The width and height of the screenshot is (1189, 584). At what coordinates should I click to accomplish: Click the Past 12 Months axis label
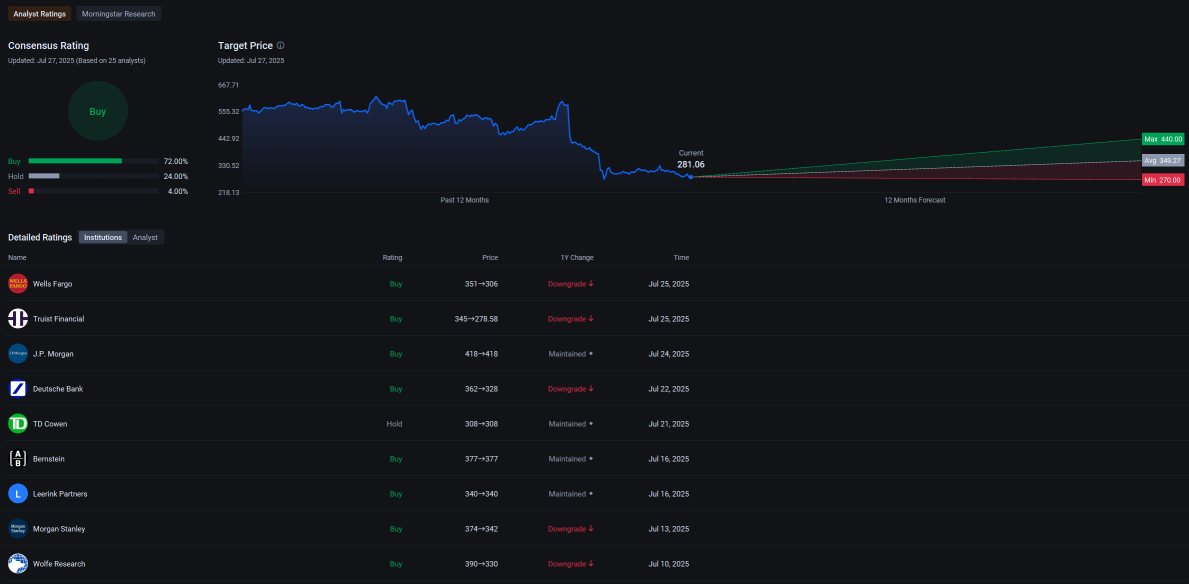(x=465, y=200)
